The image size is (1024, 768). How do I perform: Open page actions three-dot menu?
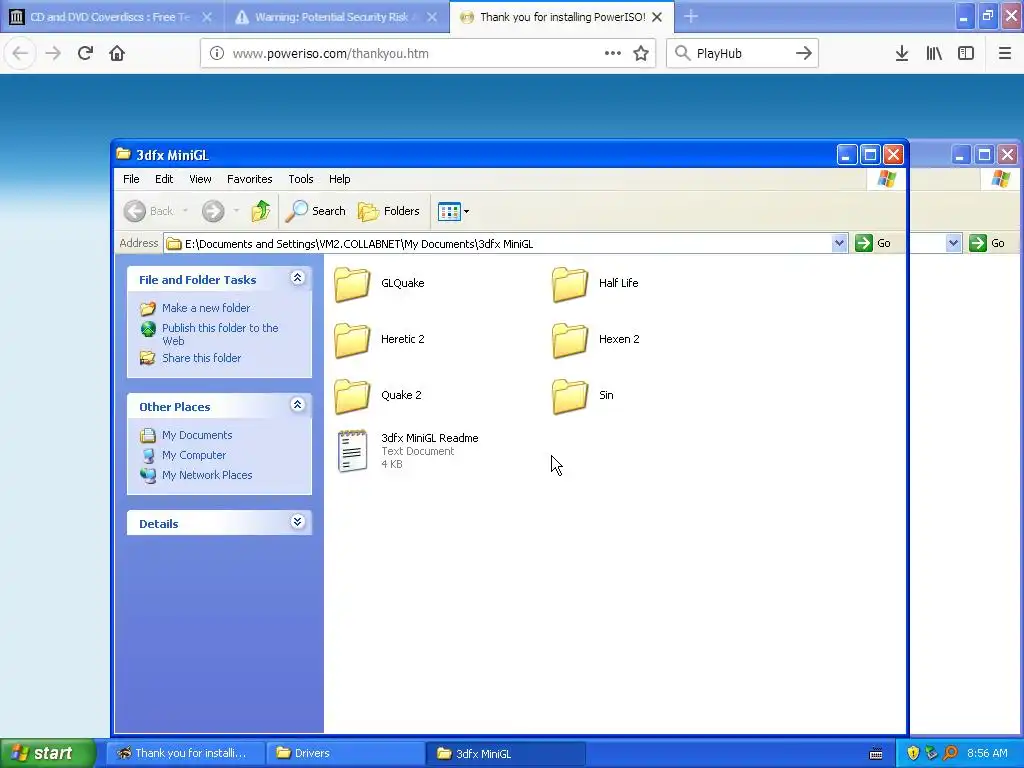613,54
